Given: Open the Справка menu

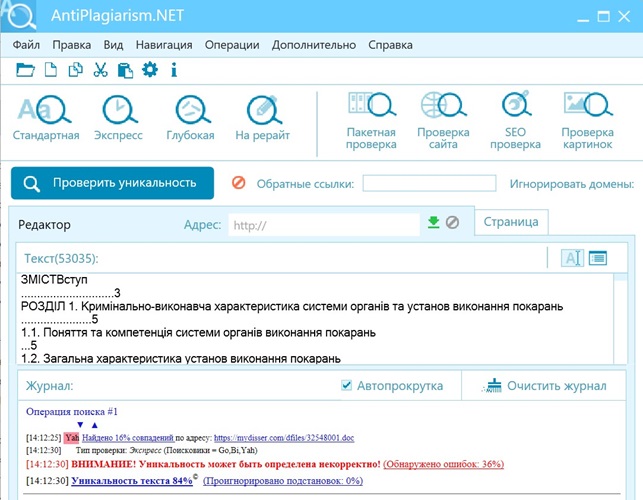Looking at the screenshot, I should [x=390, y=45].
